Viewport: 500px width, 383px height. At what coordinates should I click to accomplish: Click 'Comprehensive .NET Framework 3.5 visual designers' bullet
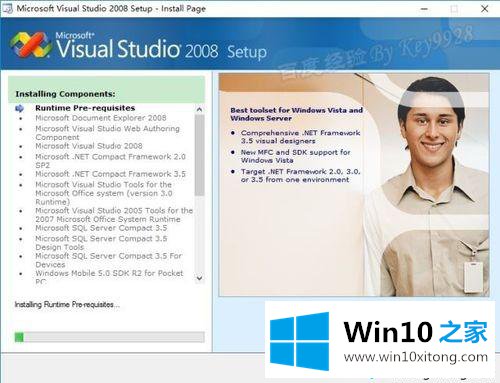pyautogui.click(x=300, y=137)
